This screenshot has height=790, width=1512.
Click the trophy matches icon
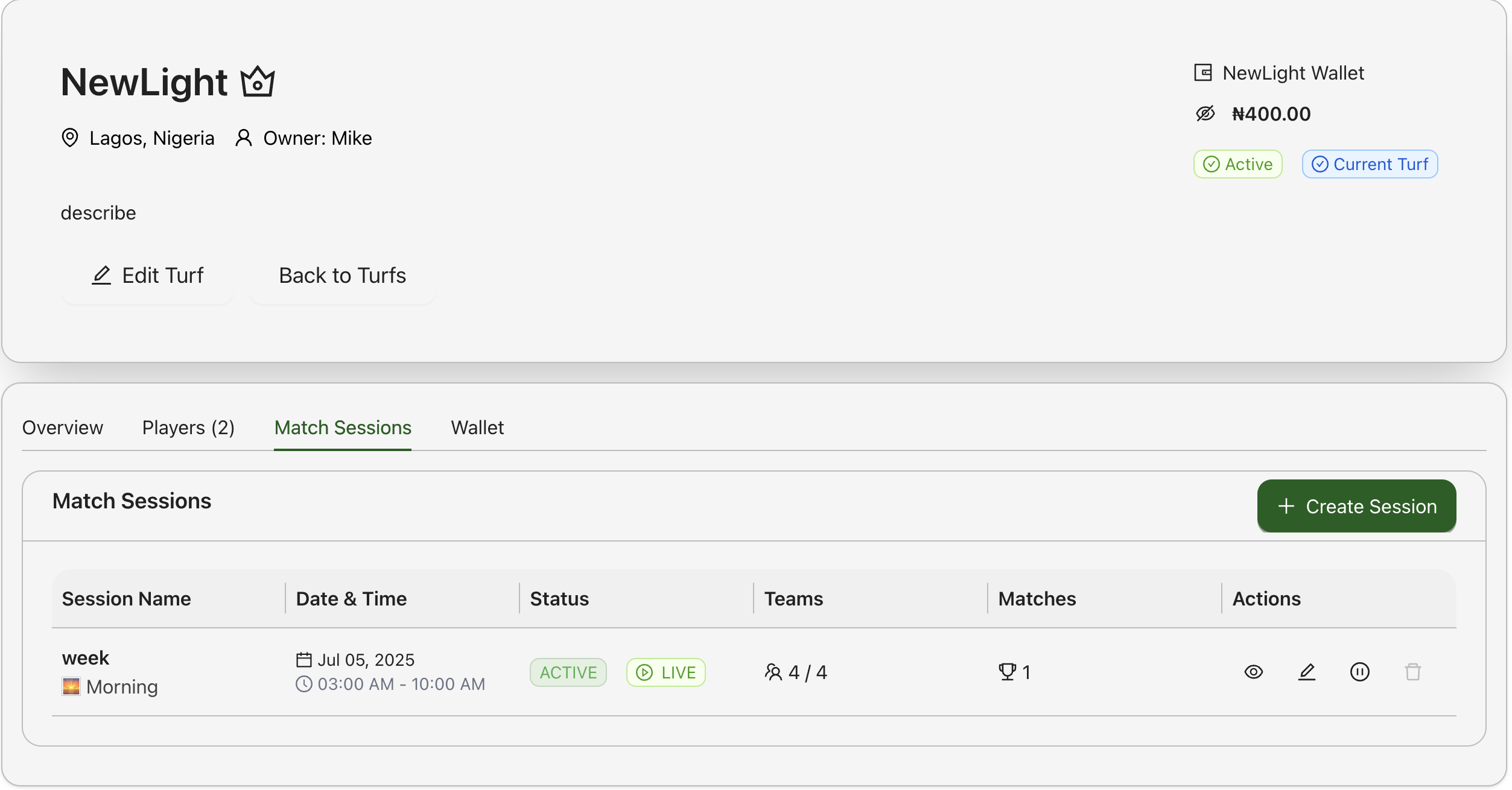coord(1007,672)
